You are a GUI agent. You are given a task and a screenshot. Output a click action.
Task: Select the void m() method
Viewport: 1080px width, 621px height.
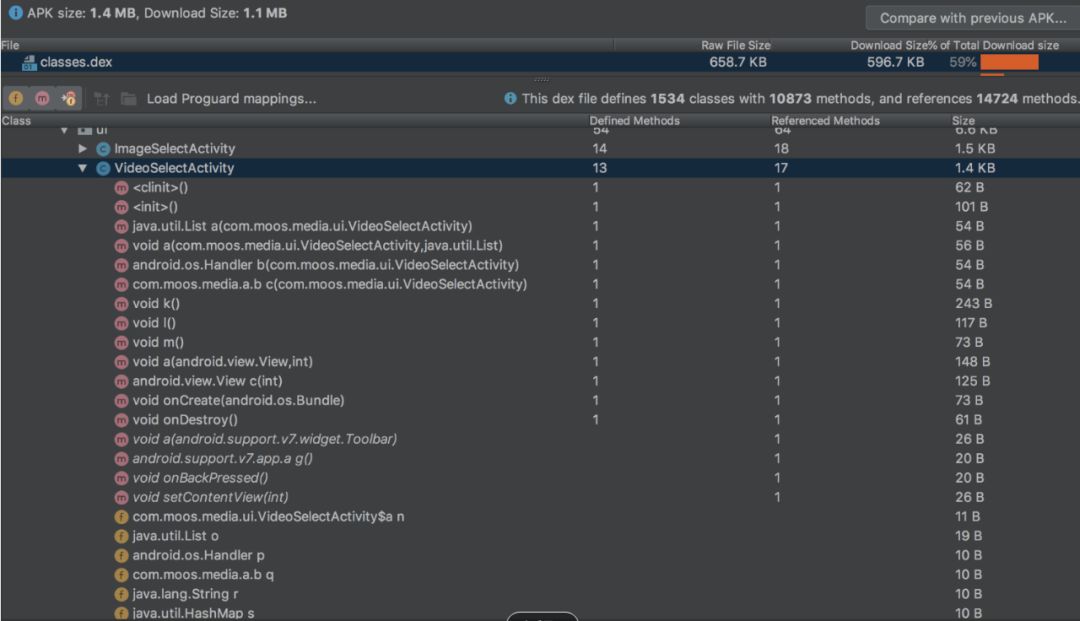(x=540, y=342)
